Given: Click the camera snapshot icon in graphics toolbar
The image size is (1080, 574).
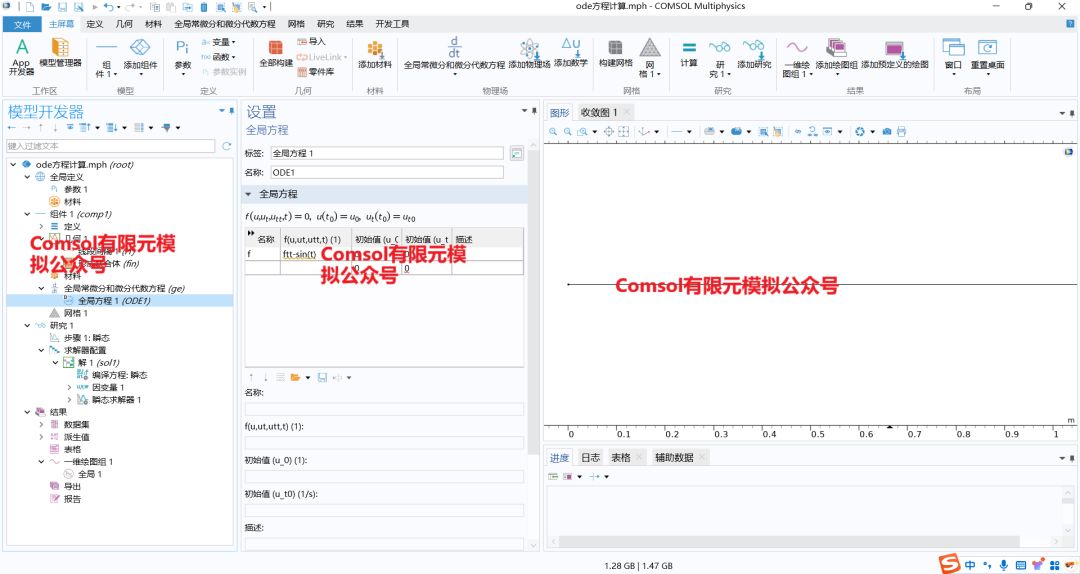Looking at the screenshot, I should point(886,132).
